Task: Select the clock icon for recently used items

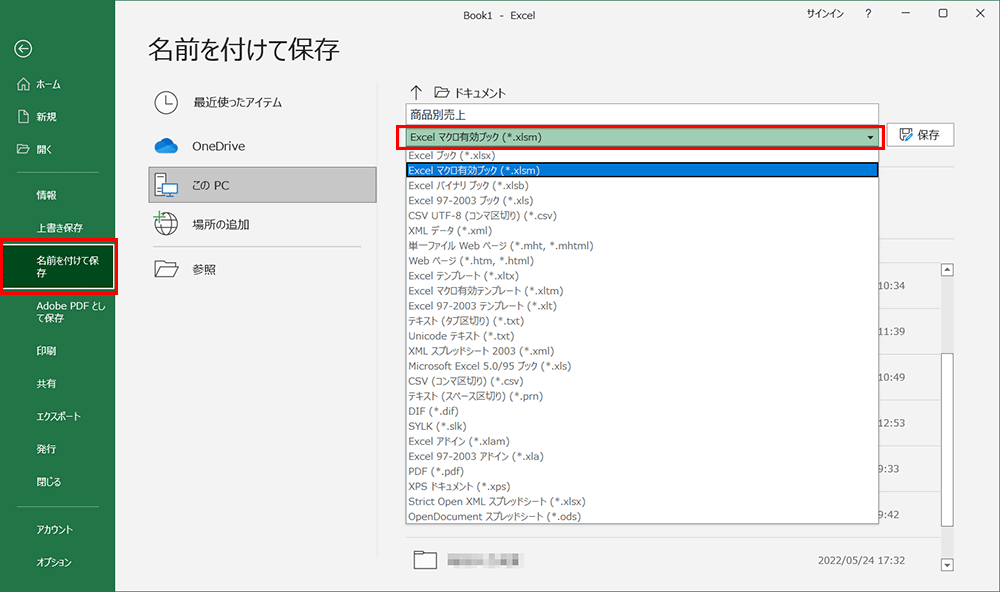Action: tap(166, 102)
